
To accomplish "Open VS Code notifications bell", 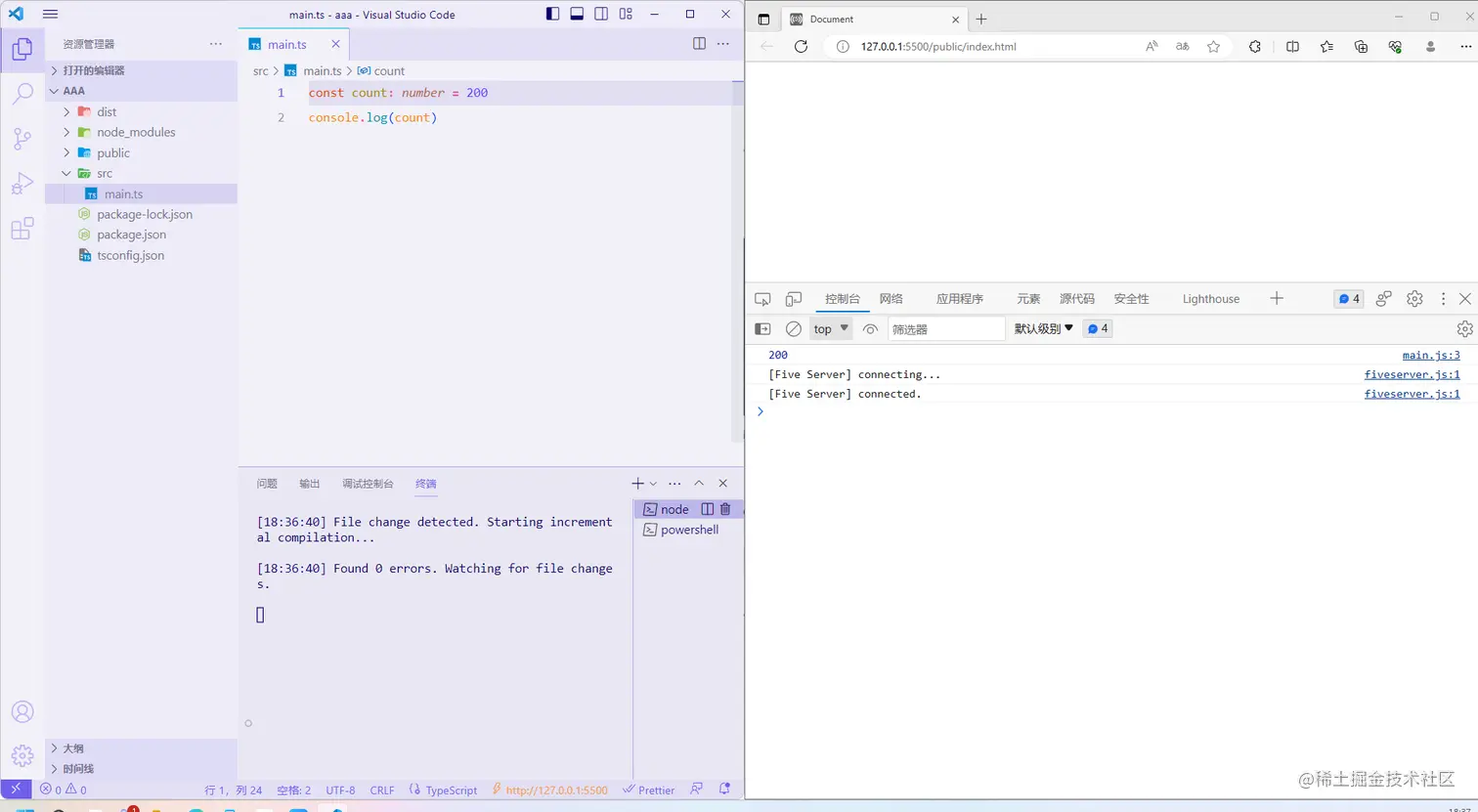I will click(724, 790).
